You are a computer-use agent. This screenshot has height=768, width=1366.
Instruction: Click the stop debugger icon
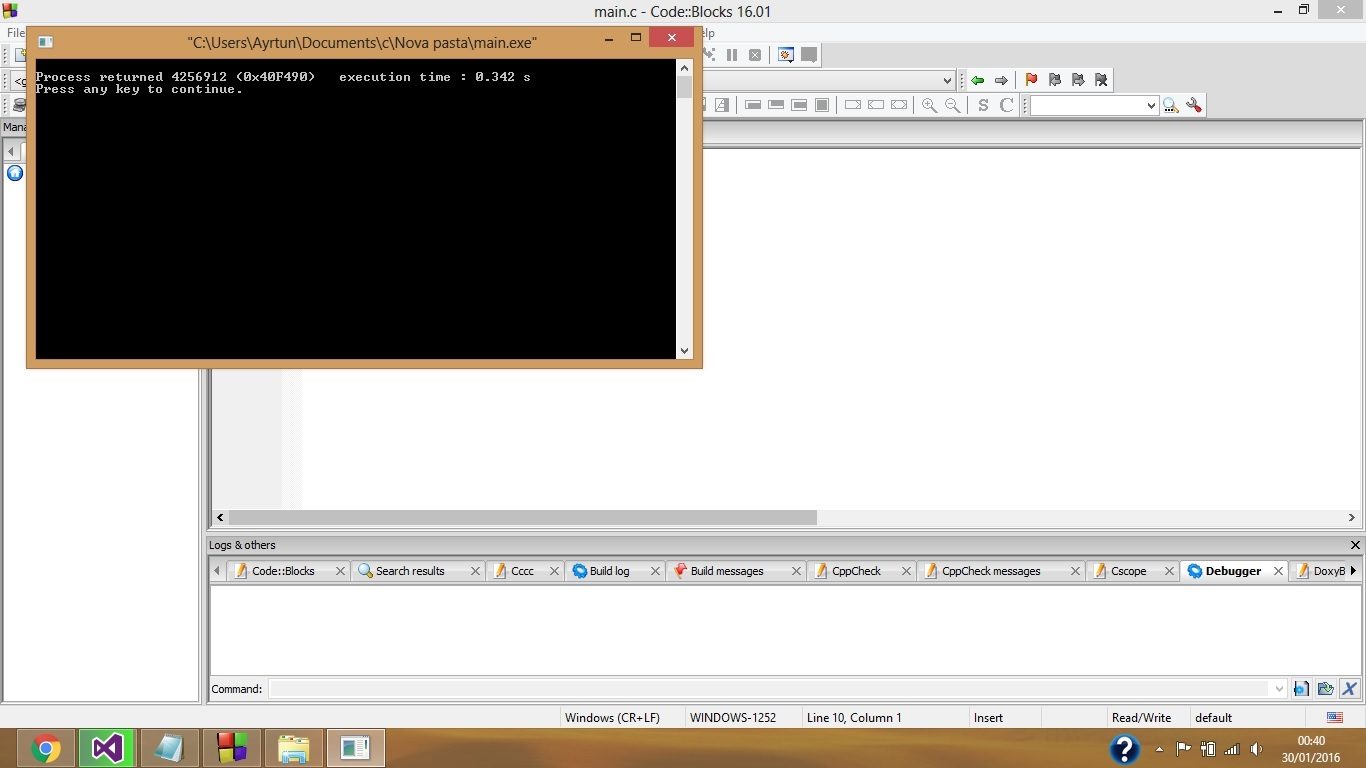coord(755,55)
